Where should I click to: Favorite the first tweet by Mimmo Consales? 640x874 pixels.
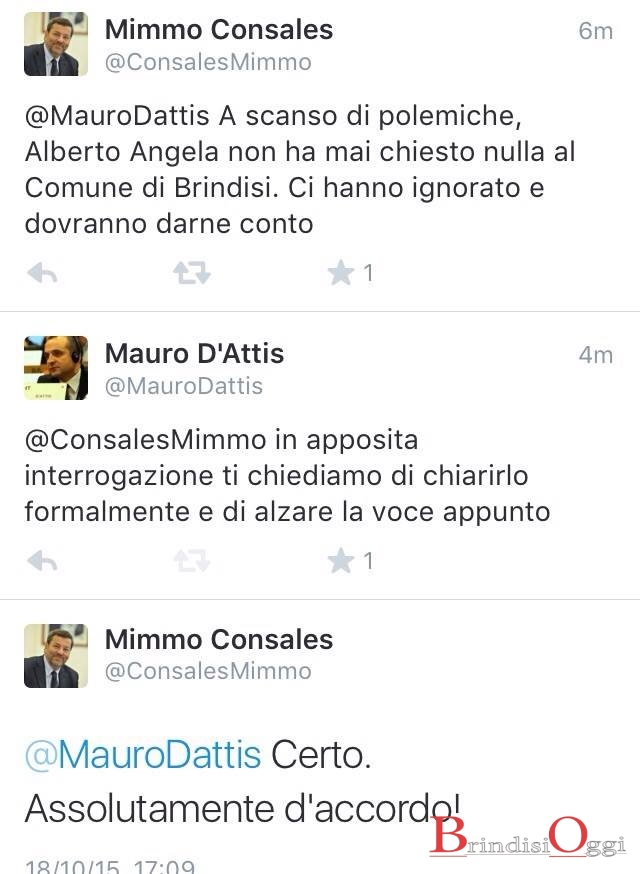(x=341, y=273)
